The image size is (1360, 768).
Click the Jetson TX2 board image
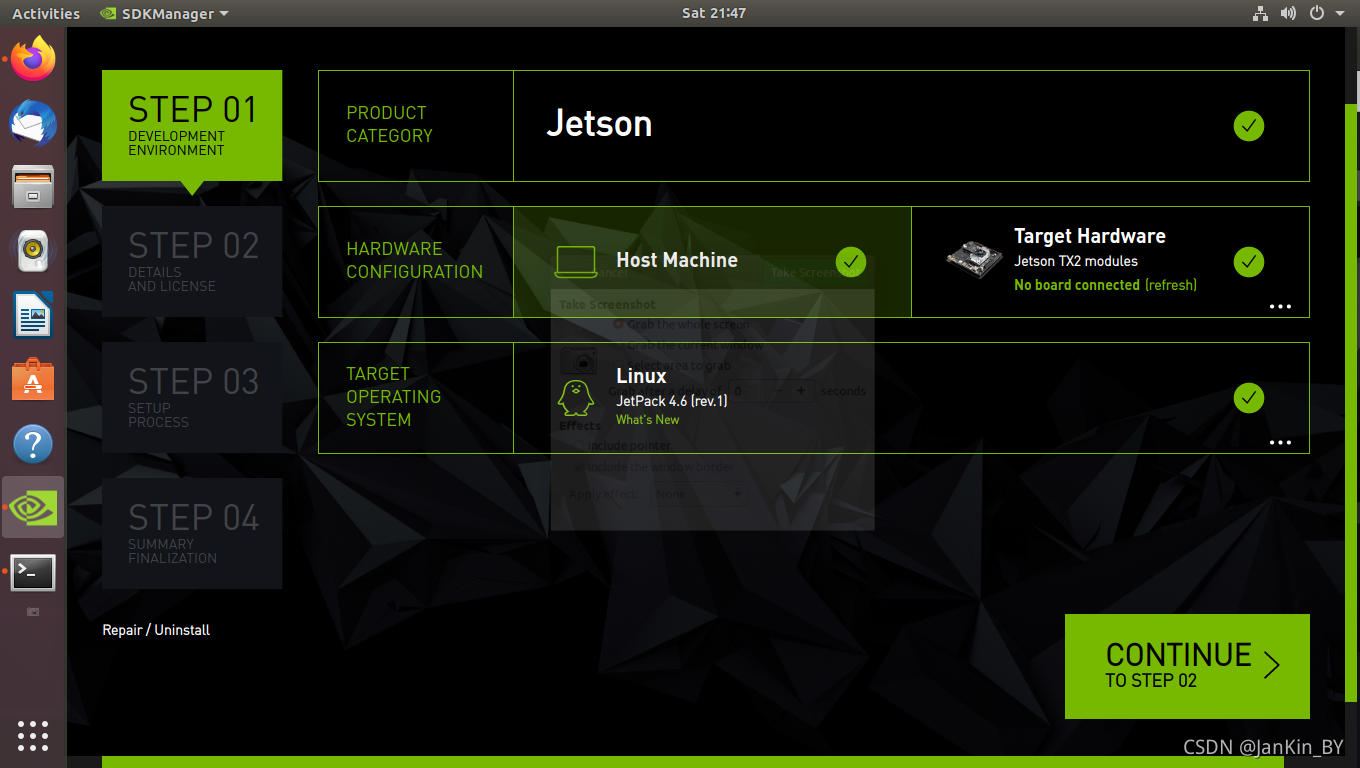(x=974, y=259)
